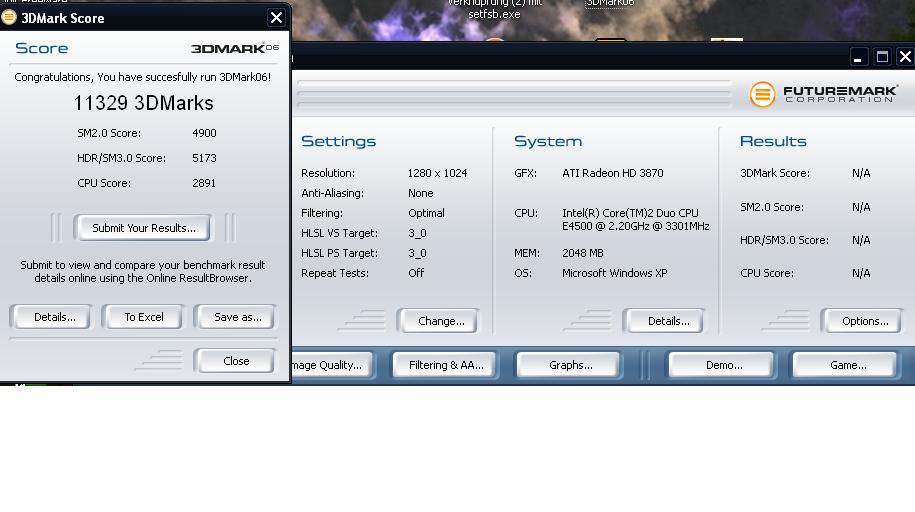Open the Filtering & AA settings
915x512 pixels.
point(446,365)
